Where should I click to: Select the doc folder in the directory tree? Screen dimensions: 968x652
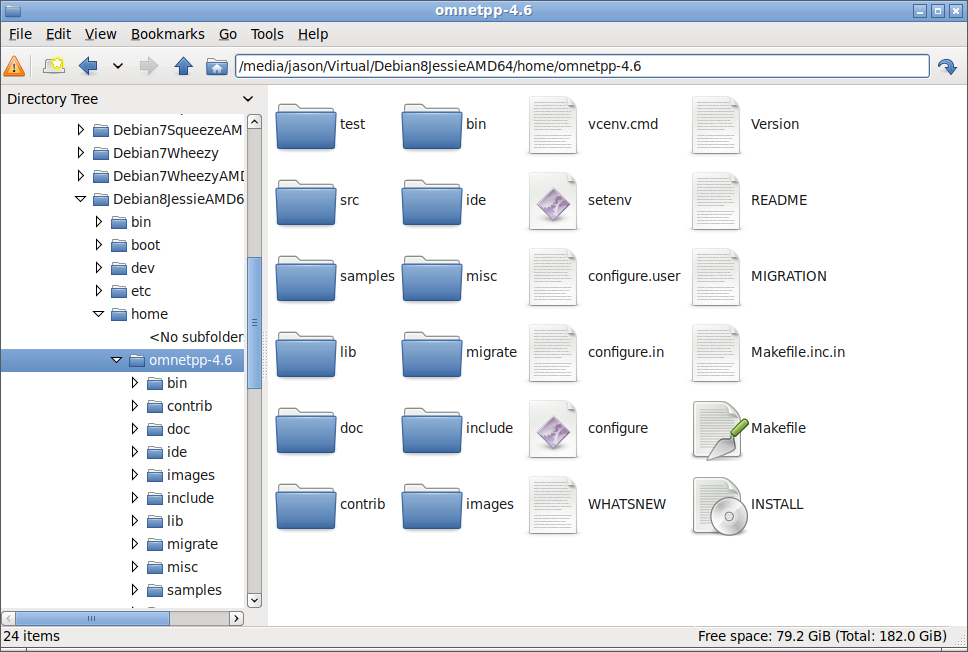(169, 428)
